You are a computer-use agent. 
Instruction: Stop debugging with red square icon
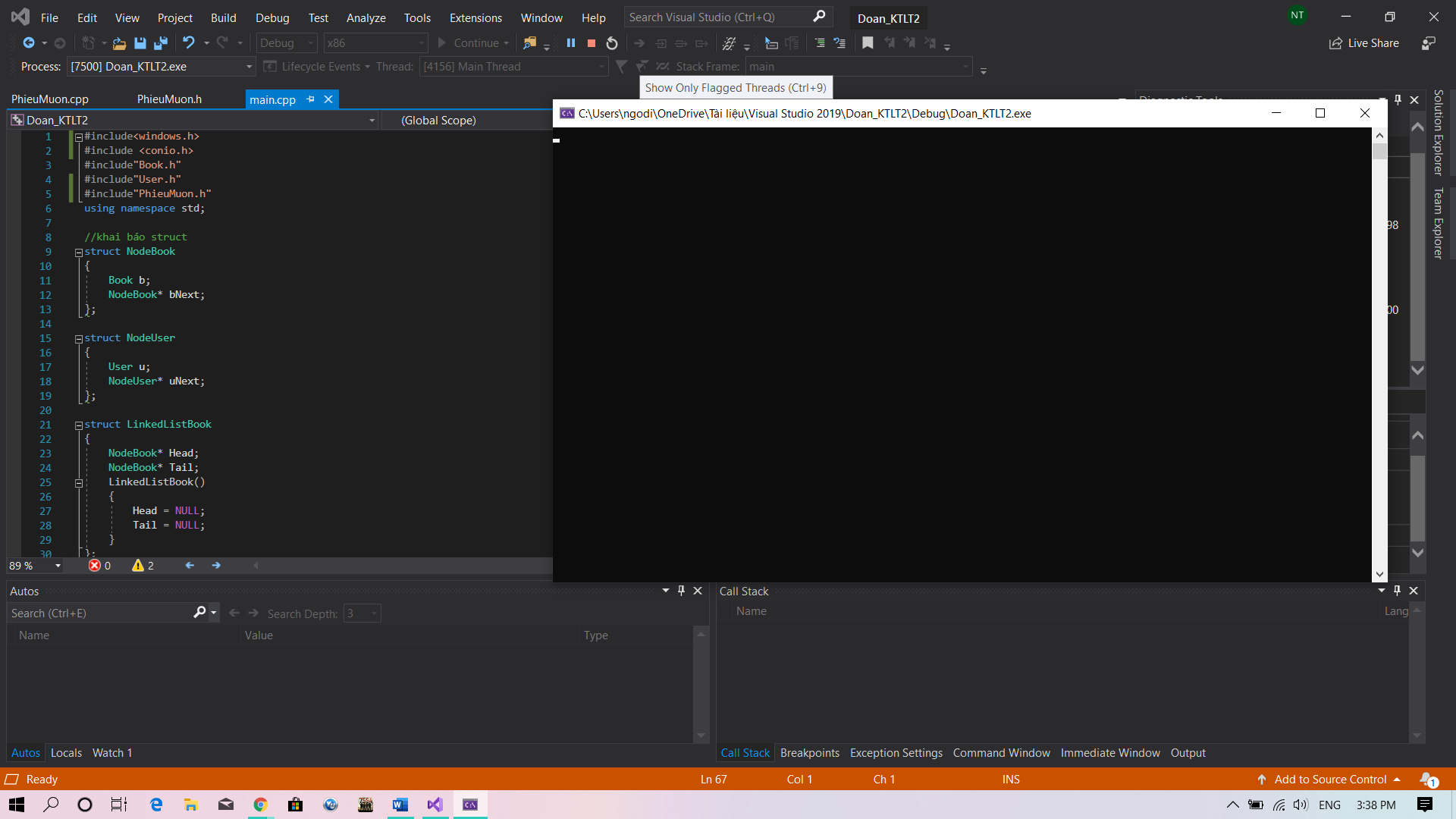pos(591,43)
